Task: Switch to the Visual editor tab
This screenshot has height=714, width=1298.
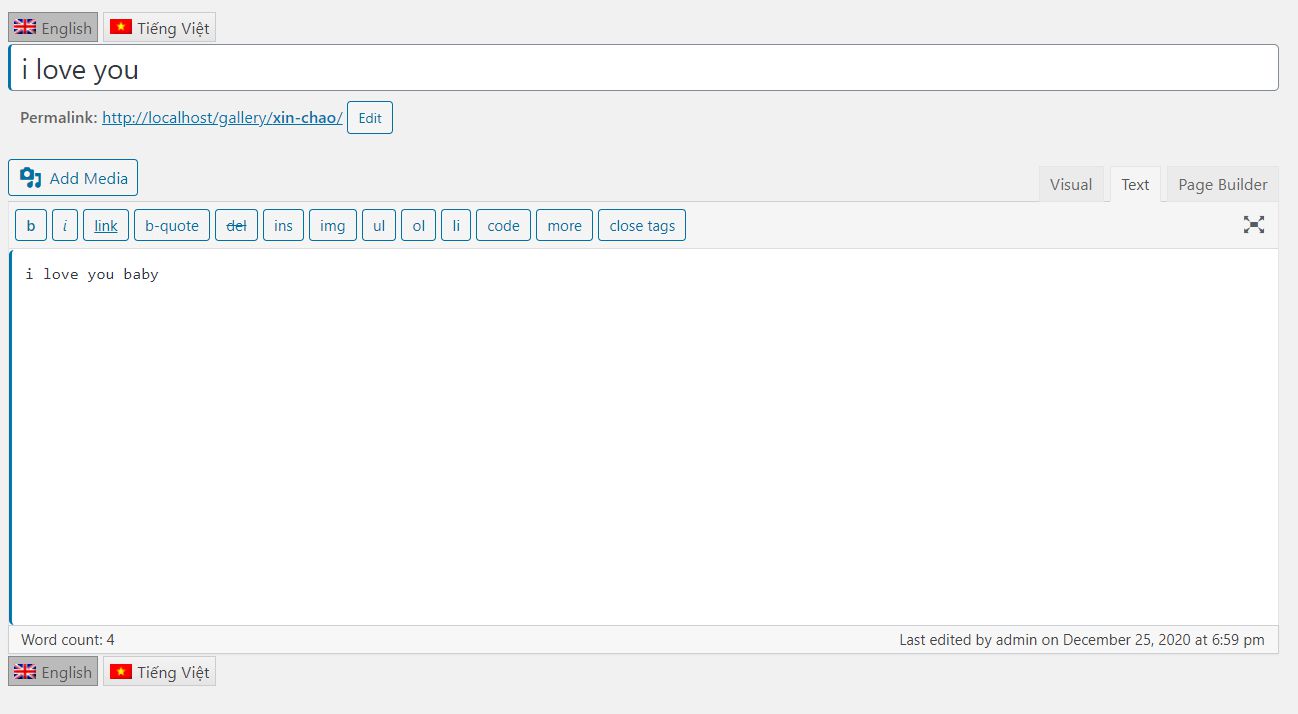Action: [x=1070, y=185]
